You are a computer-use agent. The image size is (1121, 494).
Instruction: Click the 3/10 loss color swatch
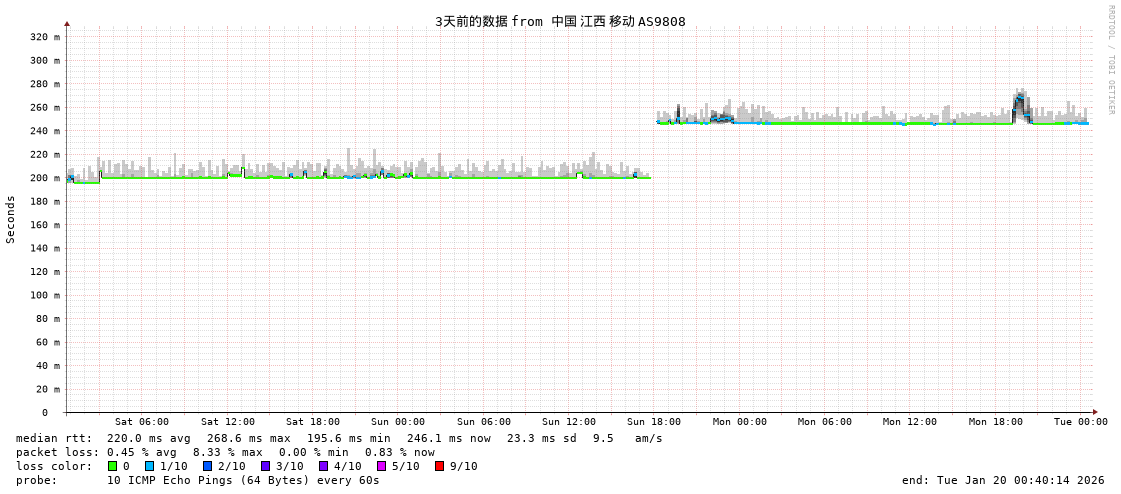coord(265,466)
